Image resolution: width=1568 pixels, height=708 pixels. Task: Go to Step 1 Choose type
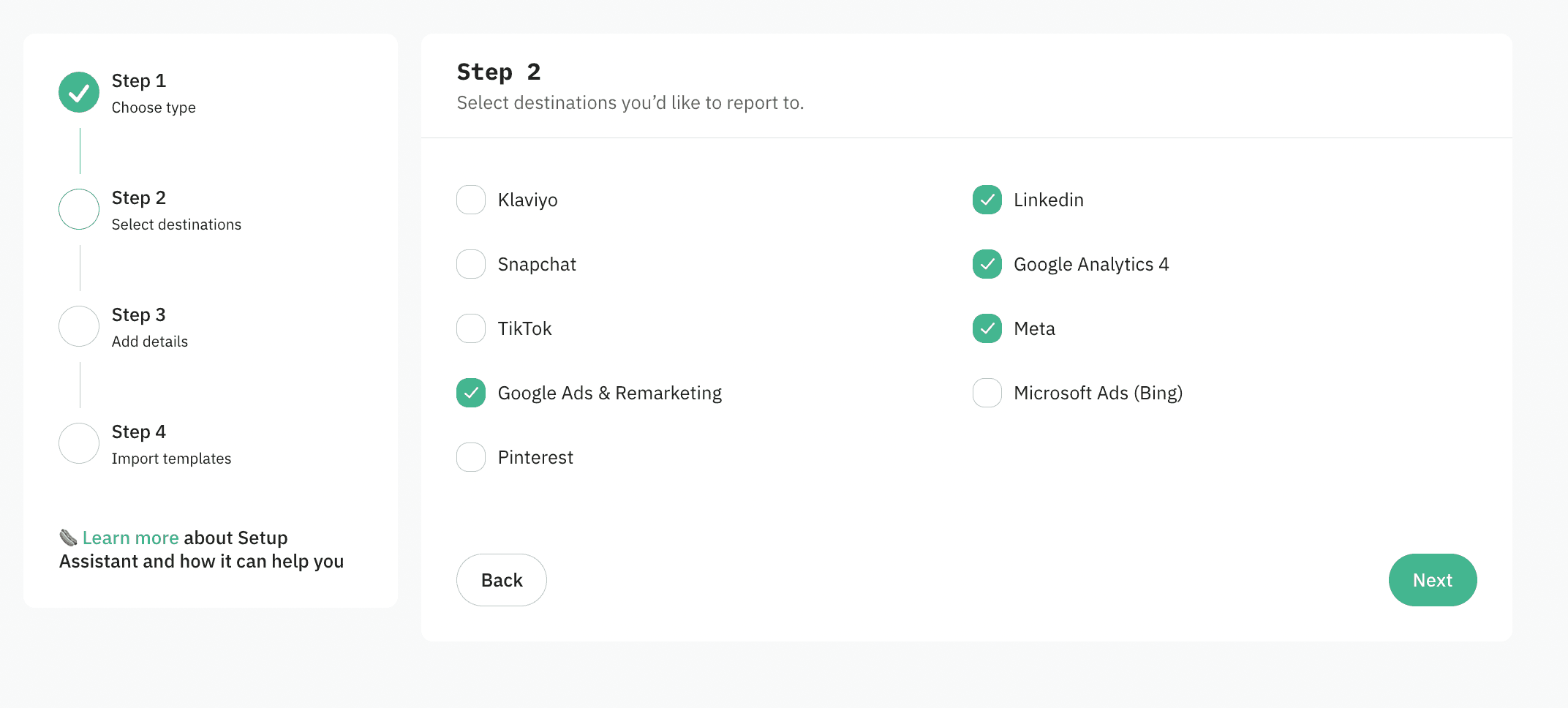click(x=153, y=94)
